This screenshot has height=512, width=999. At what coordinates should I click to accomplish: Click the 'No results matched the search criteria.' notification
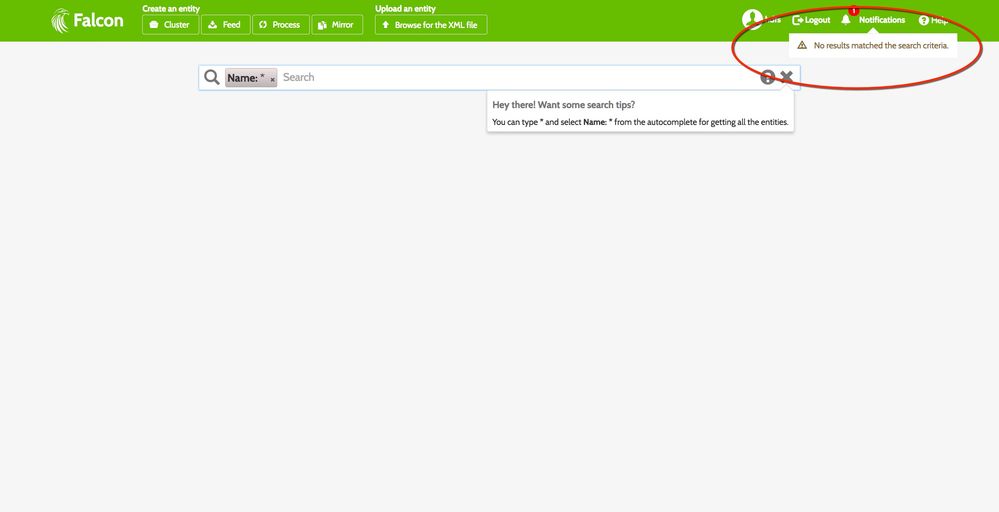point(873,45)
